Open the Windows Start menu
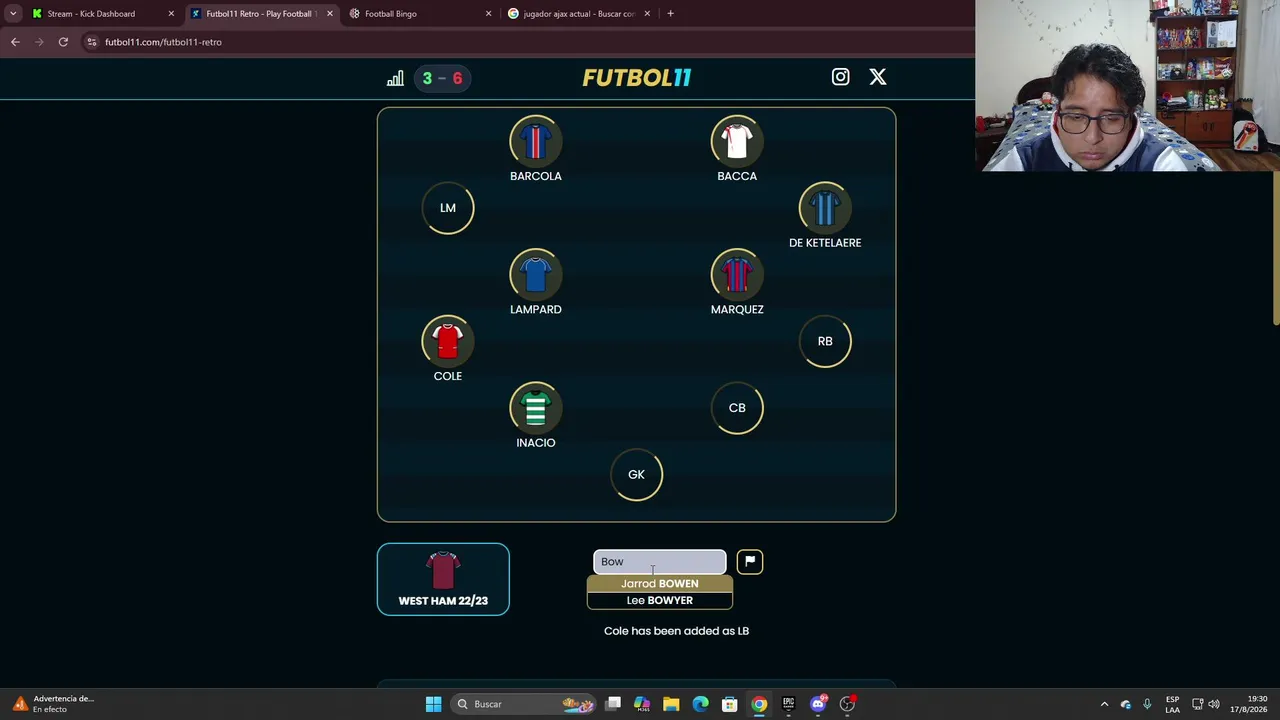Image resolution: width=1280 pixels, height=720 pixels. [x=433, y=704]
